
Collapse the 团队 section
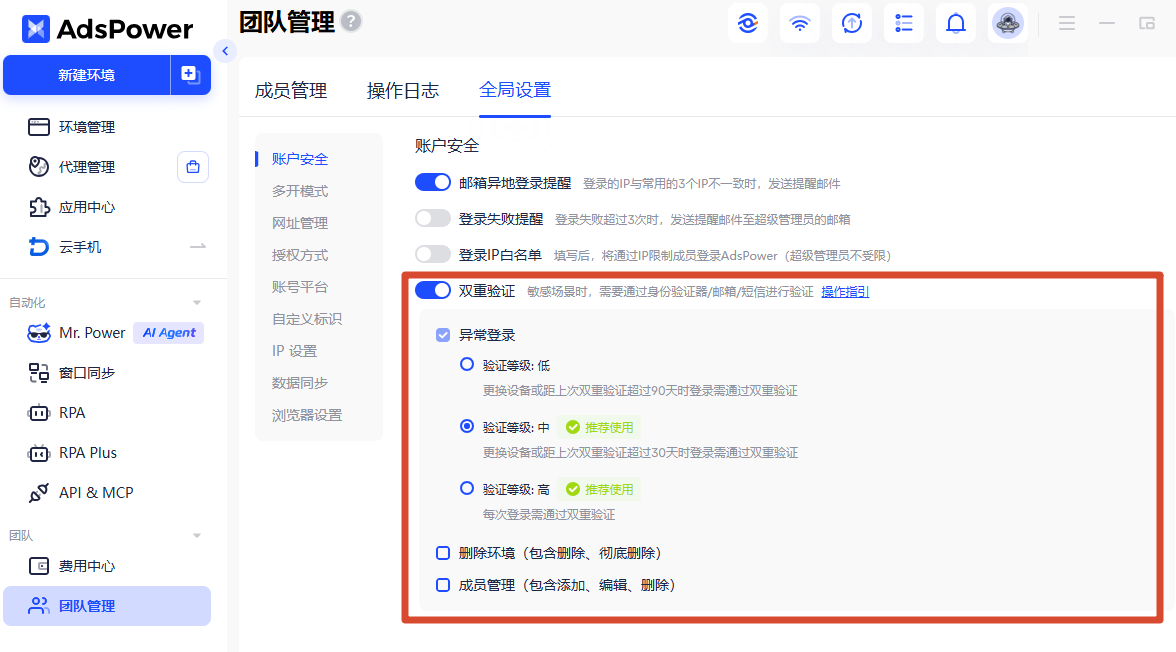click(197, 536)
